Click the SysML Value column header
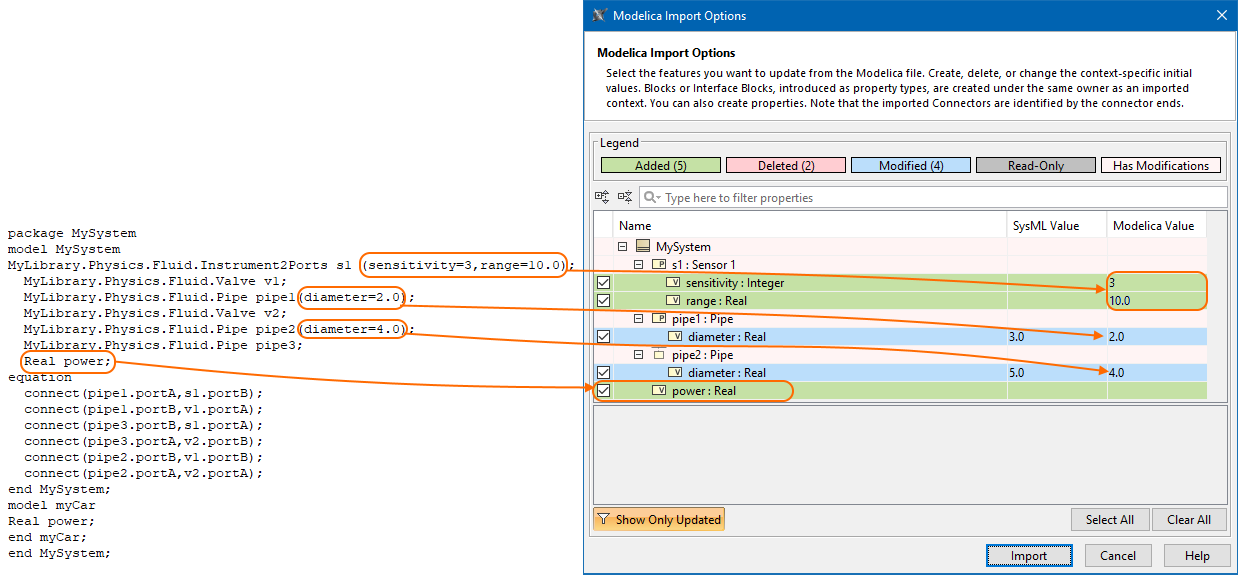Screen dimensions: 1238x575 point(1046,226)
